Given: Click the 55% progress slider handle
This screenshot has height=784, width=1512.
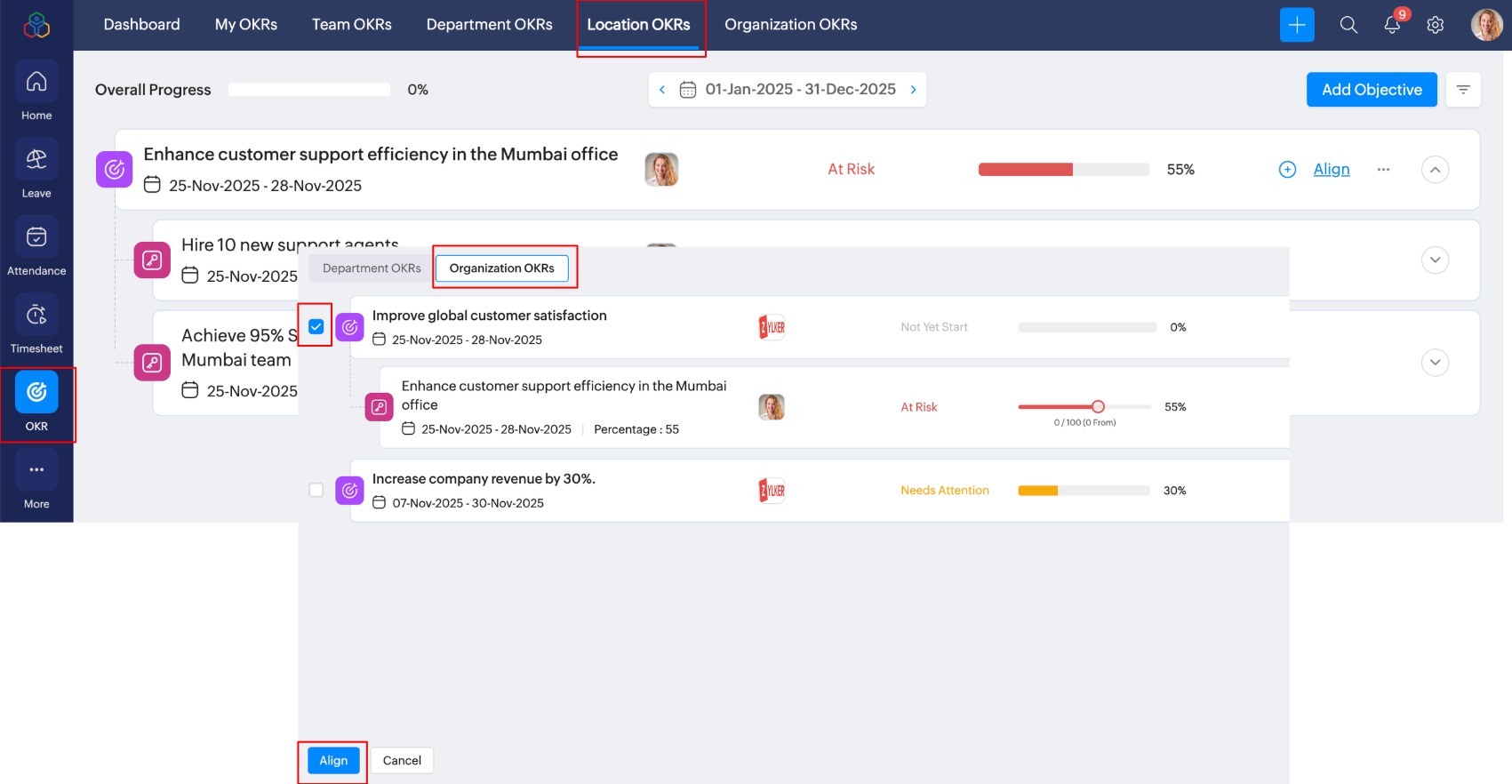Looking at the screenshot, I should (x=1098, y=406).
